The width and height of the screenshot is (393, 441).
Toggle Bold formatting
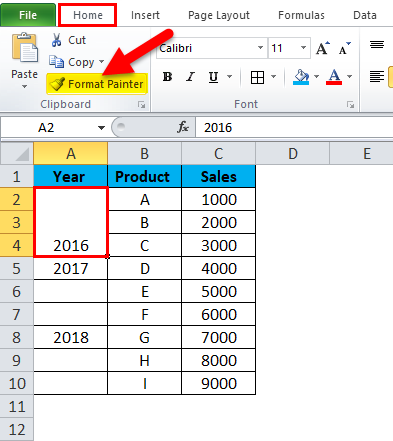167,77
